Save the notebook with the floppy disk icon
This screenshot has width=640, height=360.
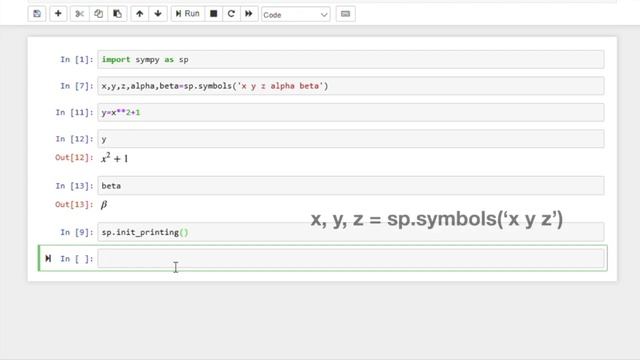pyautogui.click(x=37, y=14)
